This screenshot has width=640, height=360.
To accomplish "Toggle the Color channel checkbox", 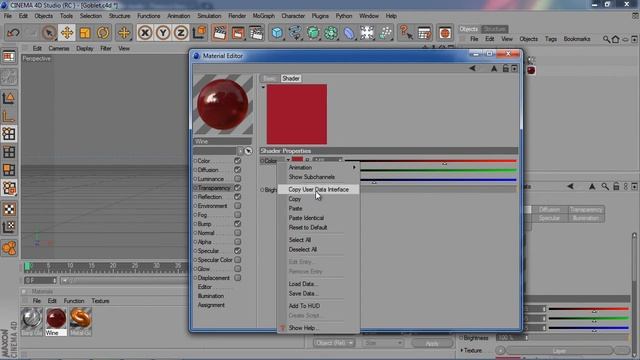I will [238, 161].
